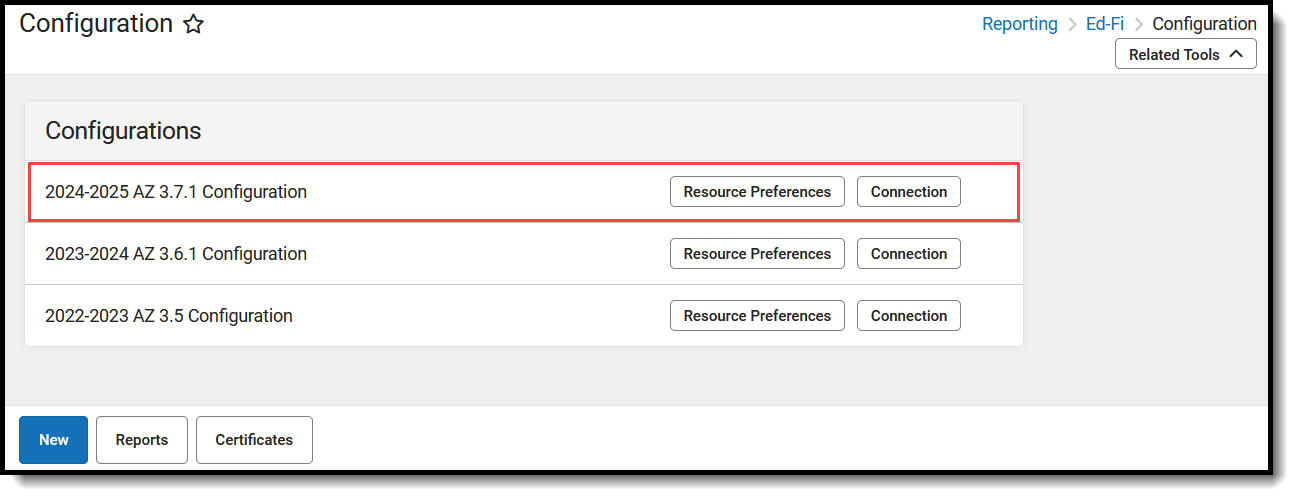Expand the Related Tools dropdown
The width and height of the screenshot is (1298, 500).
pos(1185,55)
